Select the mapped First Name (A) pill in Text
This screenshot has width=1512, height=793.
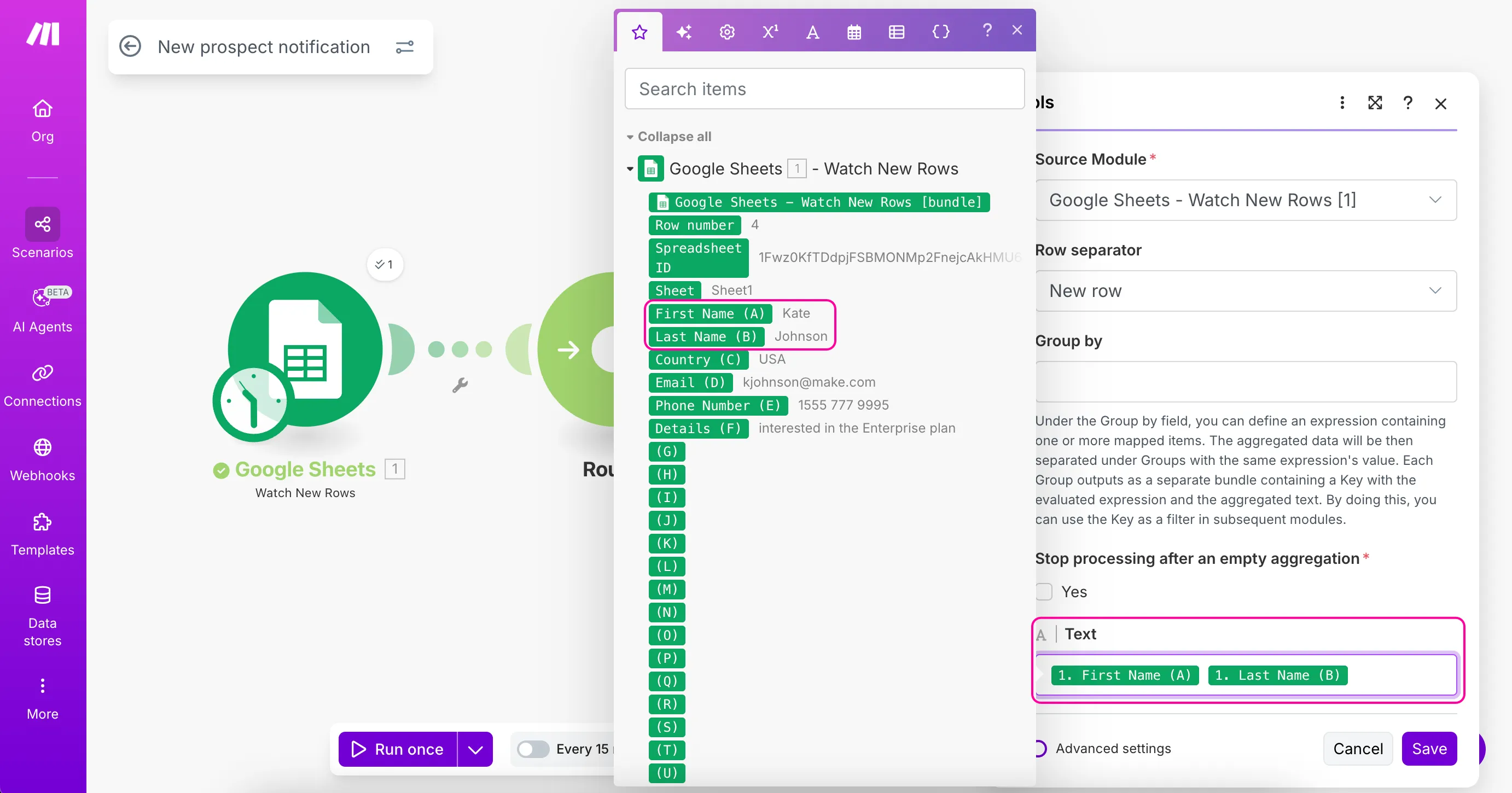tap(1124, 675)
